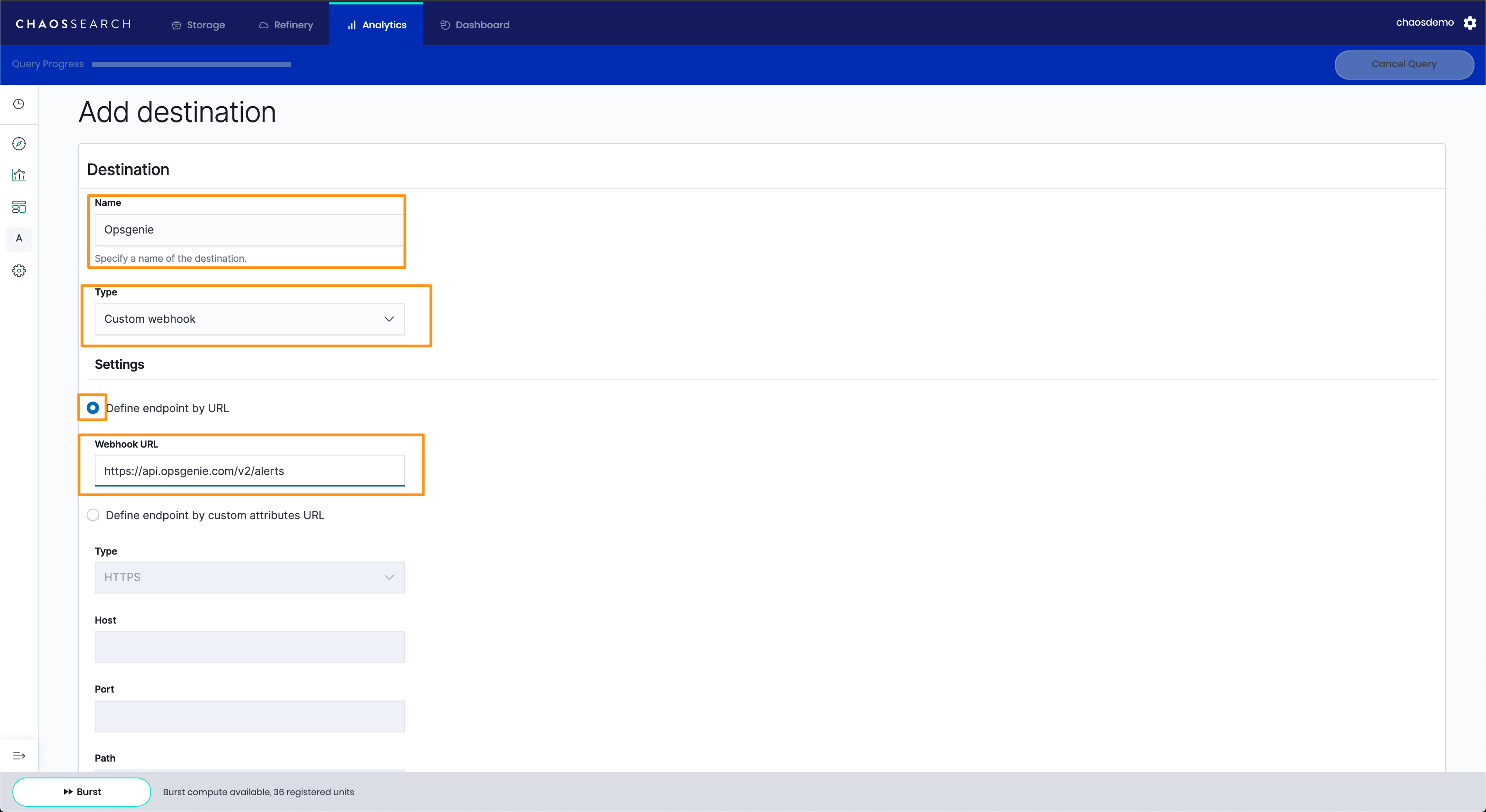The image size is (1486, 812).
Task: Click the Query Progress bar
Action: click(x=191, y=65)
